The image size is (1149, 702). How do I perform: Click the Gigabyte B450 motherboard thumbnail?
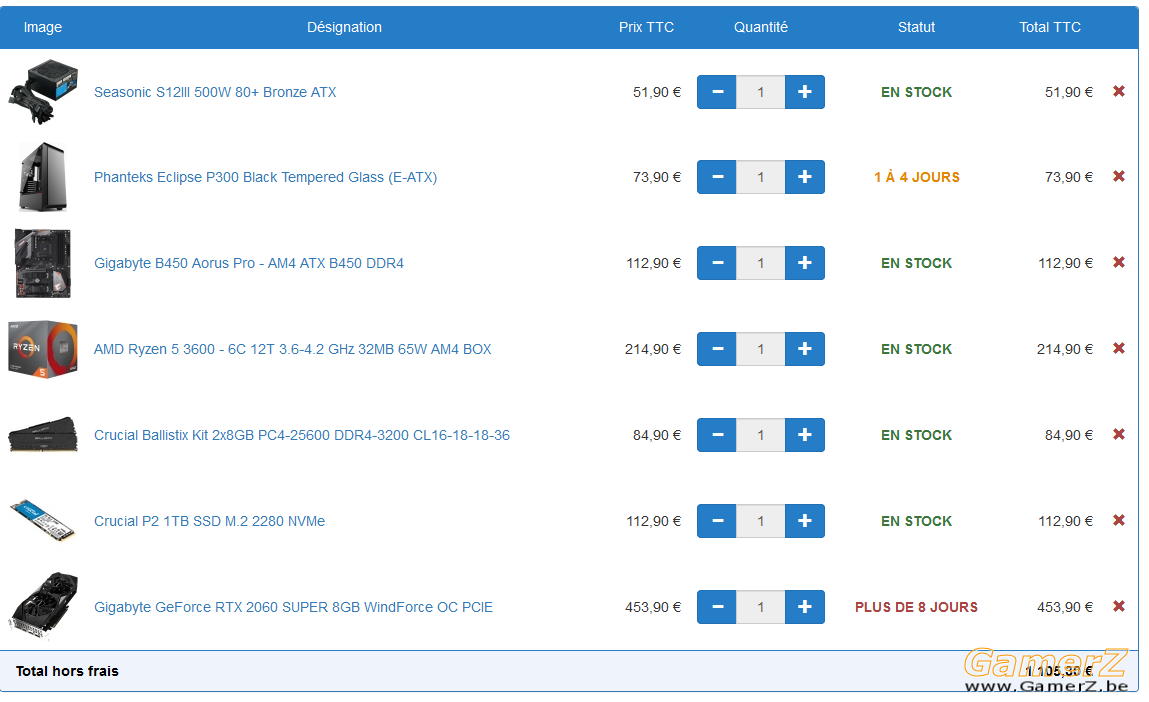click(43, 263)
